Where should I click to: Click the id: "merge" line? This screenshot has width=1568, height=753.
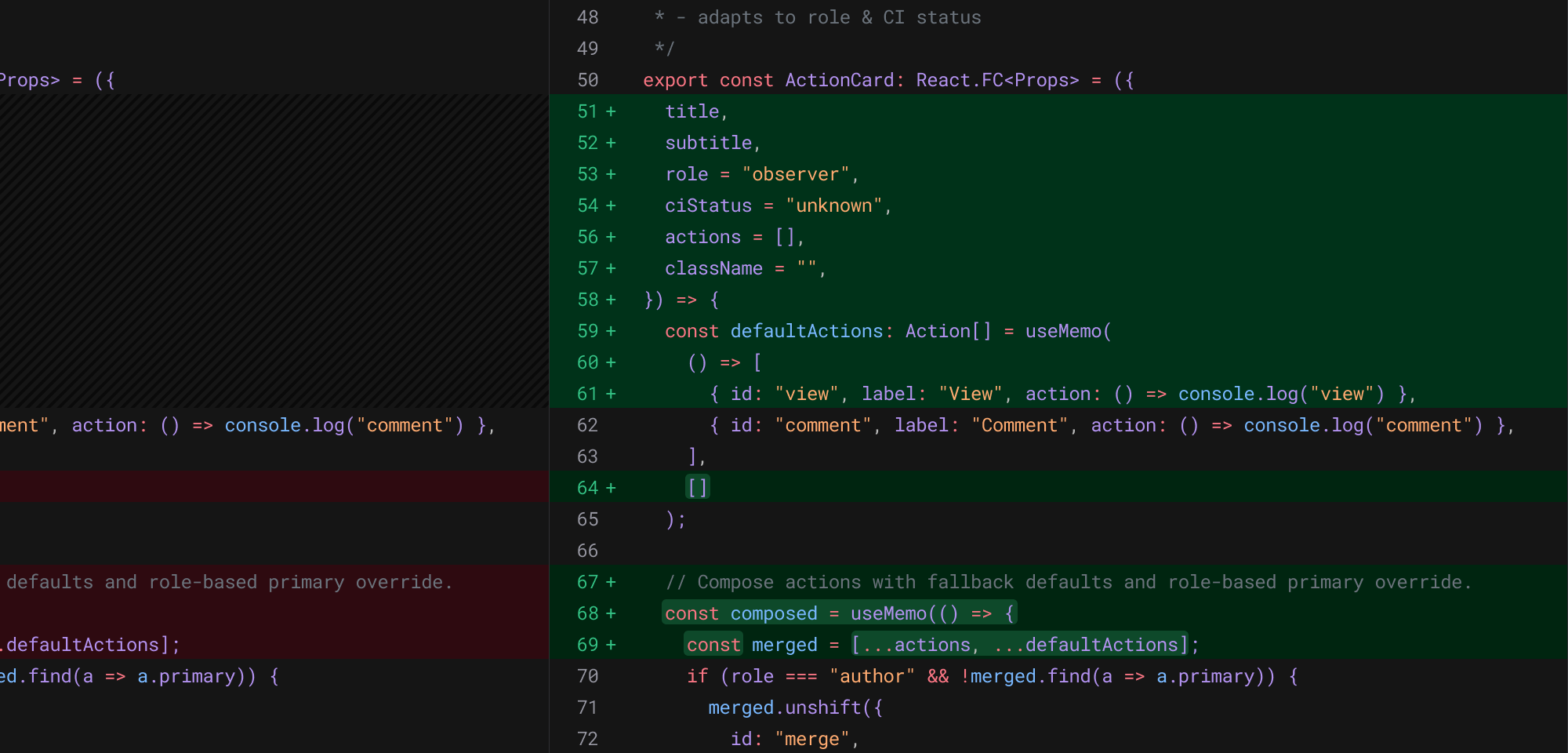coord(795,739)
